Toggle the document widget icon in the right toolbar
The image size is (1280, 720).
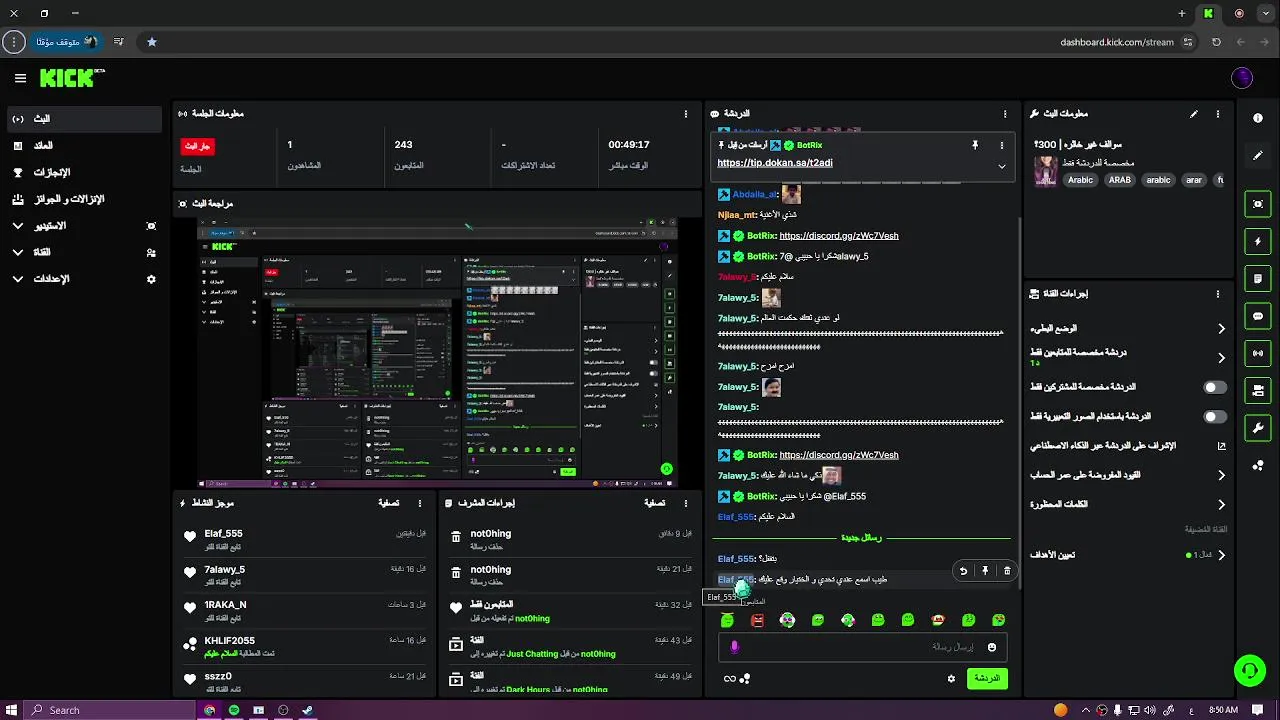pyautogui.click(x=1258, y=278)
